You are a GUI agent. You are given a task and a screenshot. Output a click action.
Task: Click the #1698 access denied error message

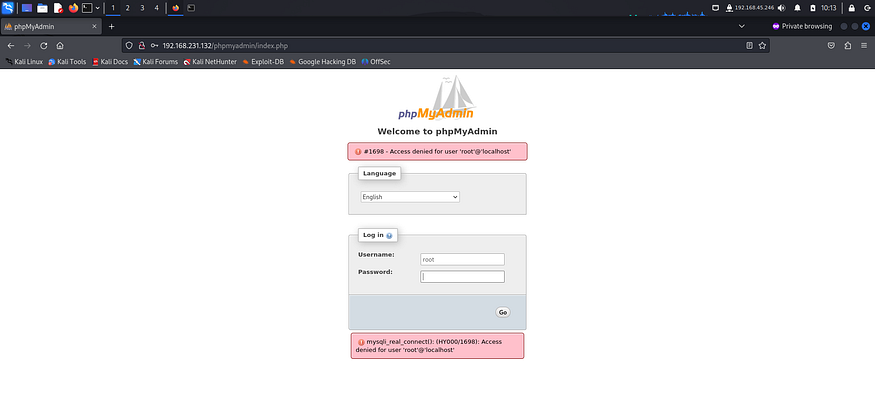click(x=438, y=151)
